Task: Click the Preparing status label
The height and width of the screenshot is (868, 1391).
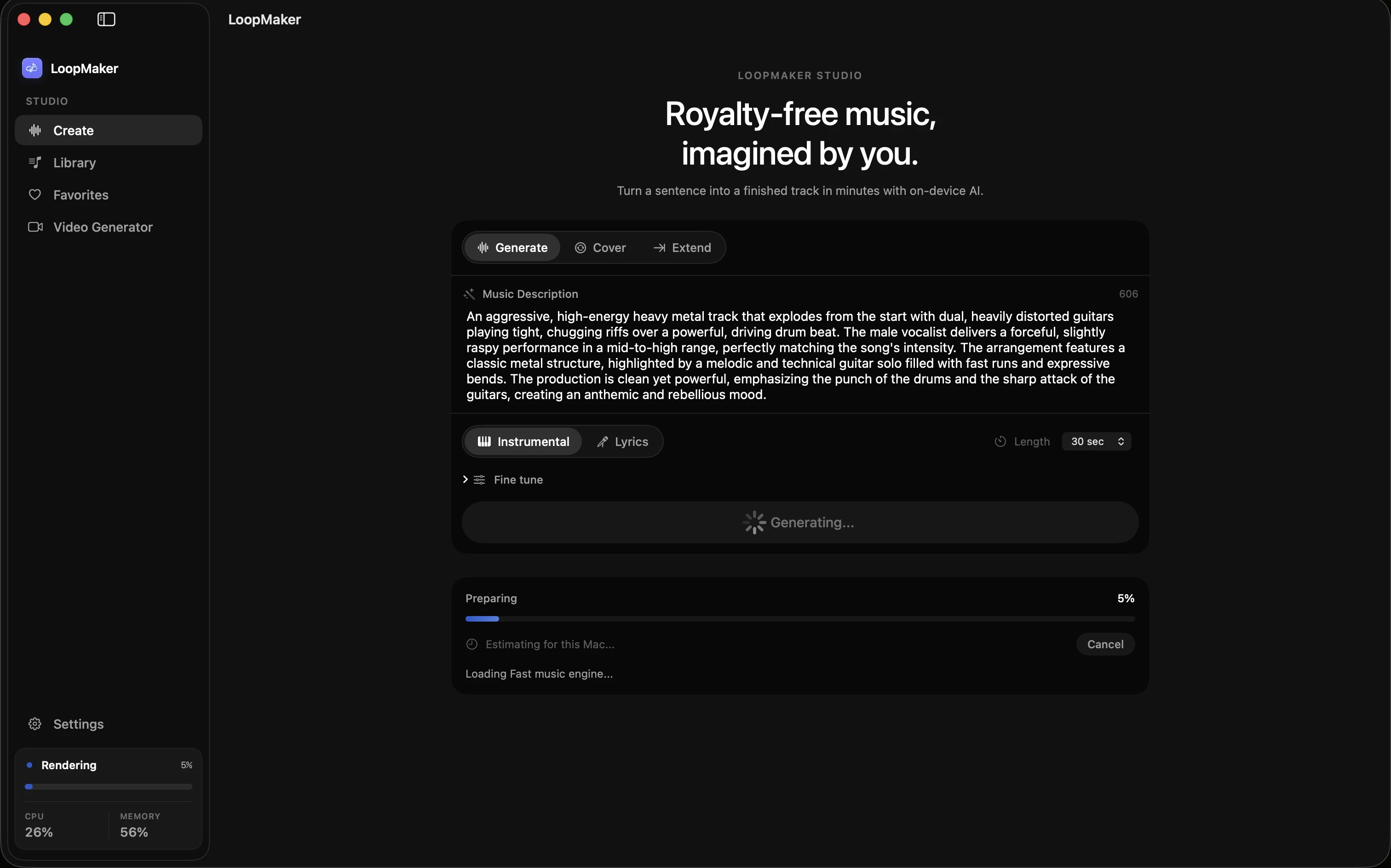Action: tap(491, 598)
